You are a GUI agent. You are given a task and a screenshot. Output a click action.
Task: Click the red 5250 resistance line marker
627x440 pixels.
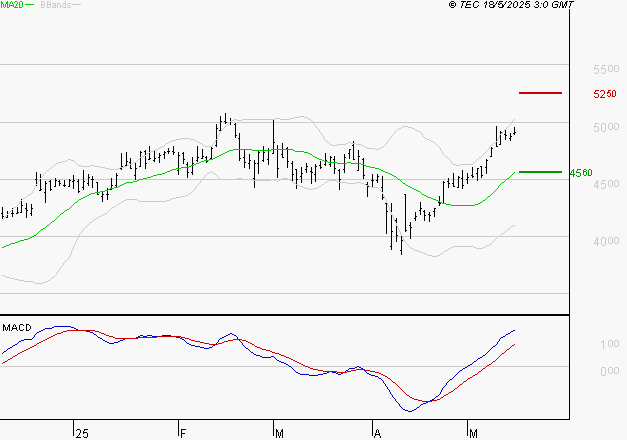pyautogui.click(x=540, y=93)
